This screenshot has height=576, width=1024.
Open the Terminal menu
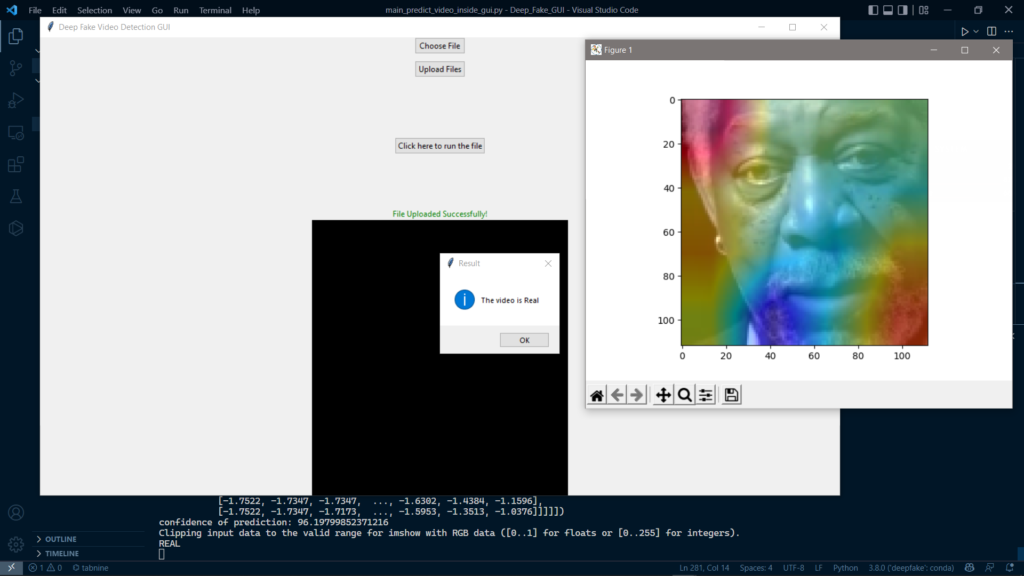215,10
